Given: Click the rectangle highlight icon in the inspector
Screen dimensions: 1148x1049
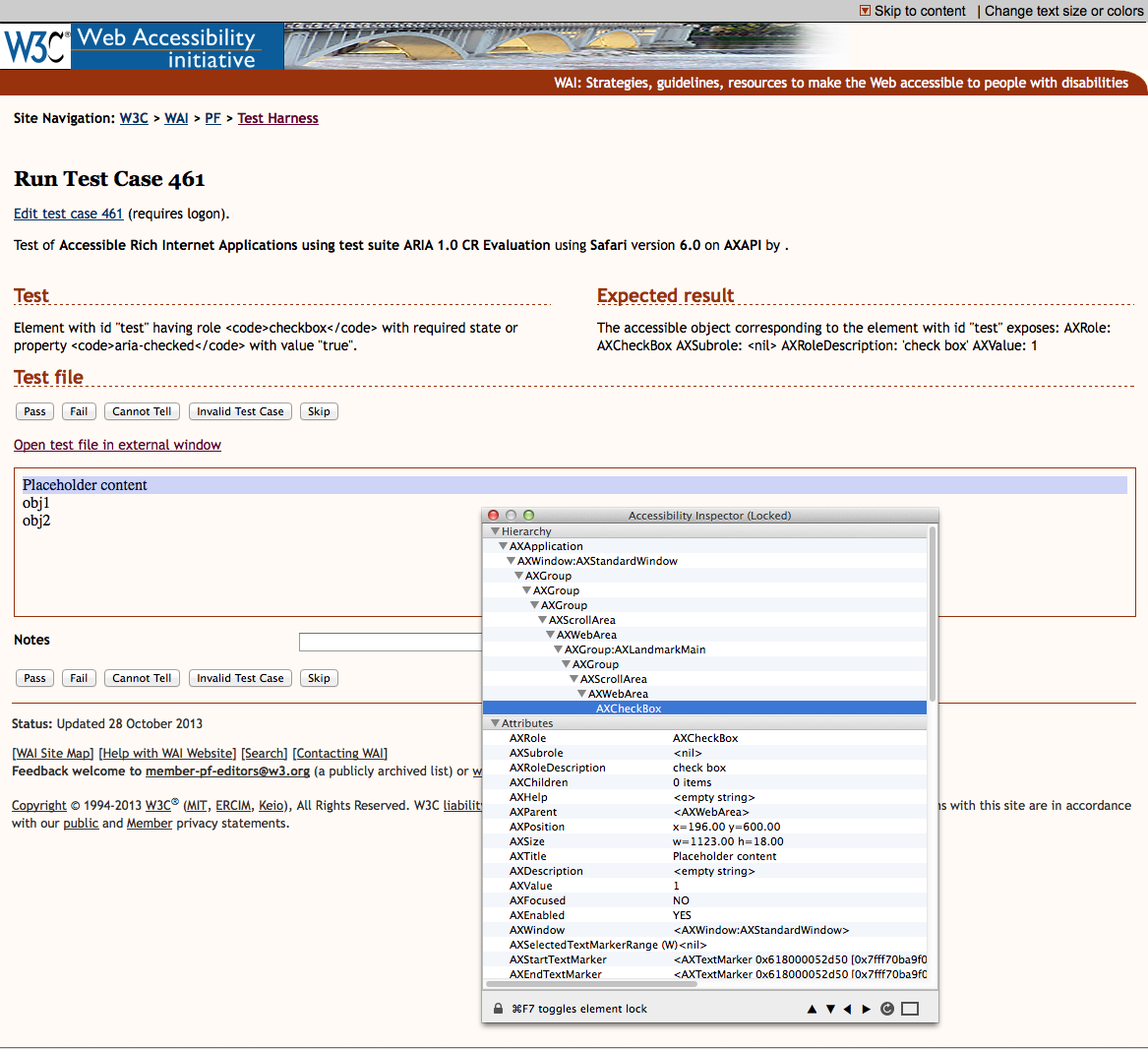Looking at the screenshot, I should click(910, 1009).
